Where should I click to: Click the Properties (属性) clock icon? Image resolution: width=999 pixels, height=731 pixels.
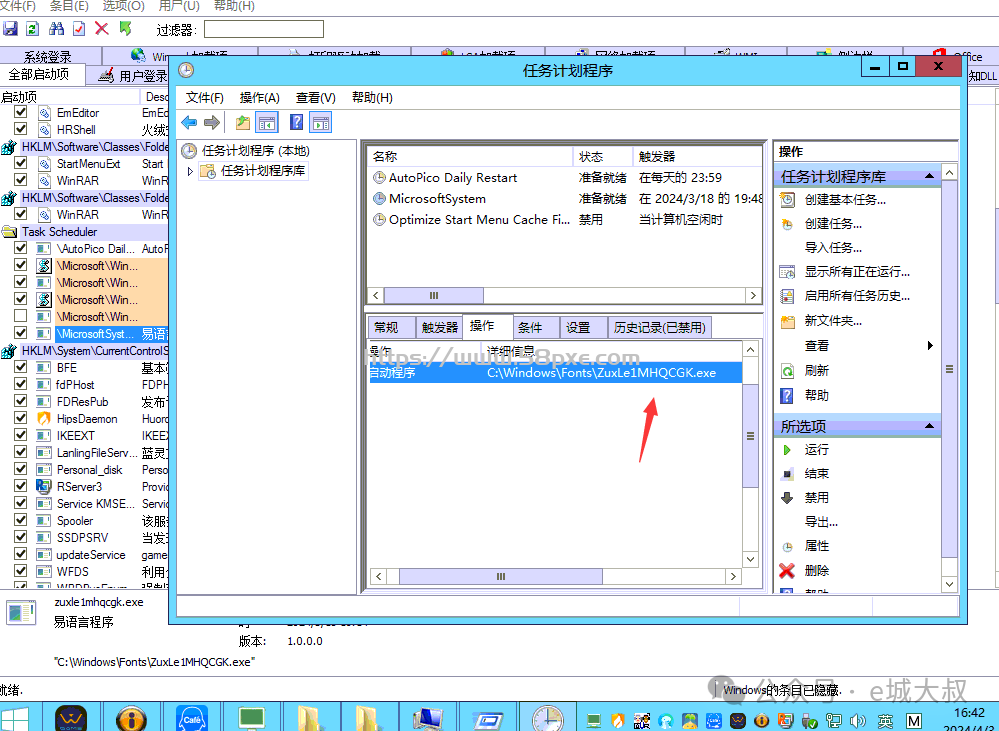787,547
